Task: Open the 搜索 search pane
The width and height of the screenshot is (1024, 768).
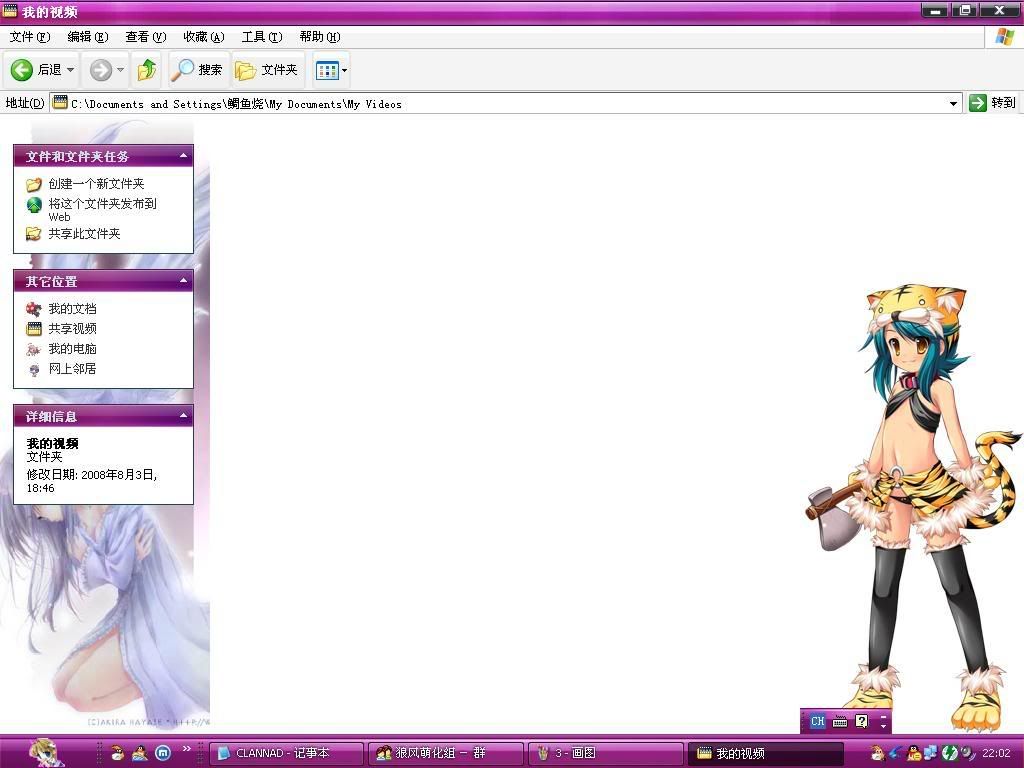Action: [x=197, y=70]
